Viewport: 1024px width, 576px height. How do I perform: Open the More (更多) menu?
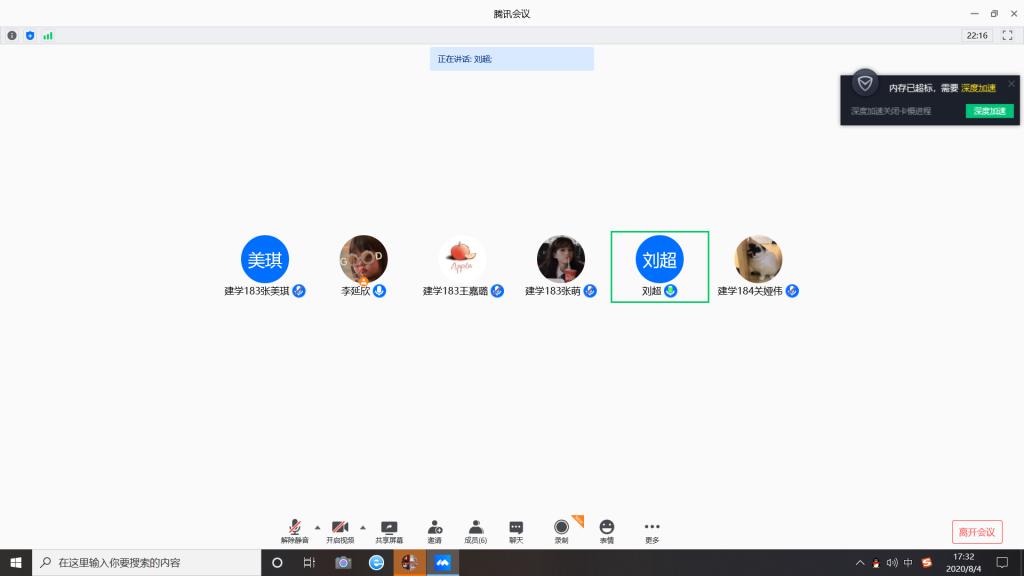pyautogui.click(x=652, y=530)
